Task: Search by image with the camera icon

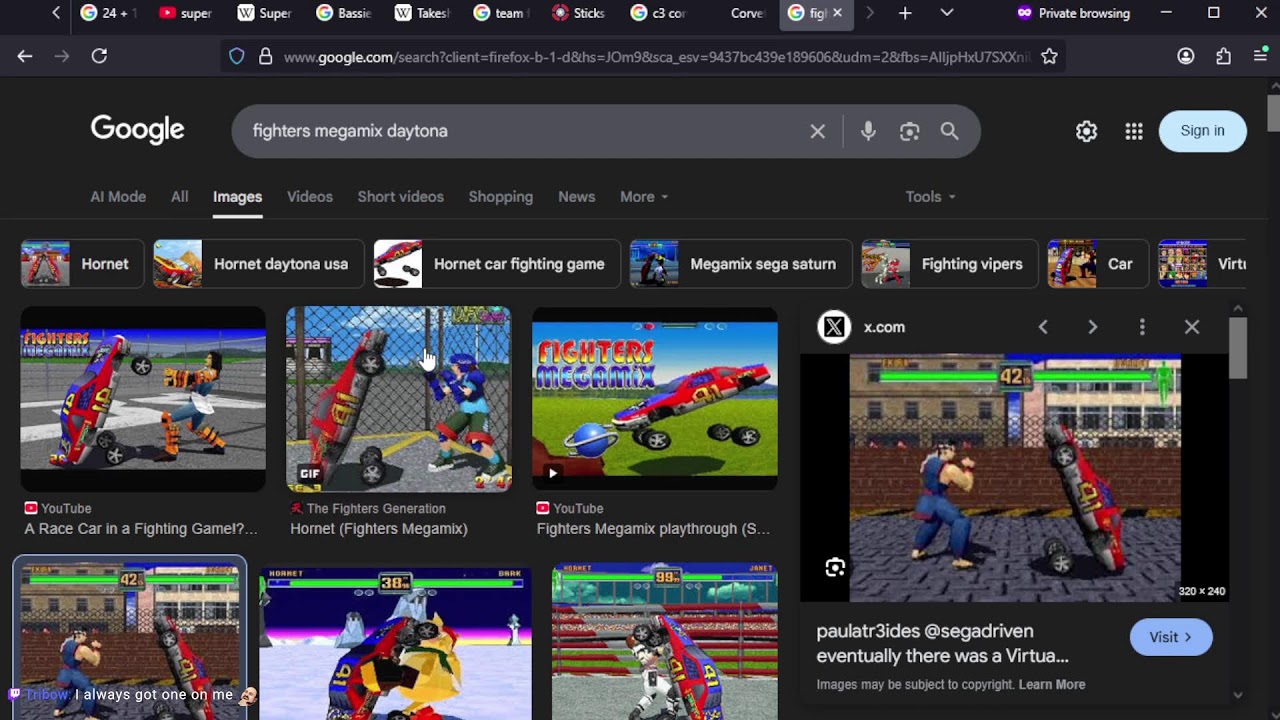Action: [x=909, y=131]
